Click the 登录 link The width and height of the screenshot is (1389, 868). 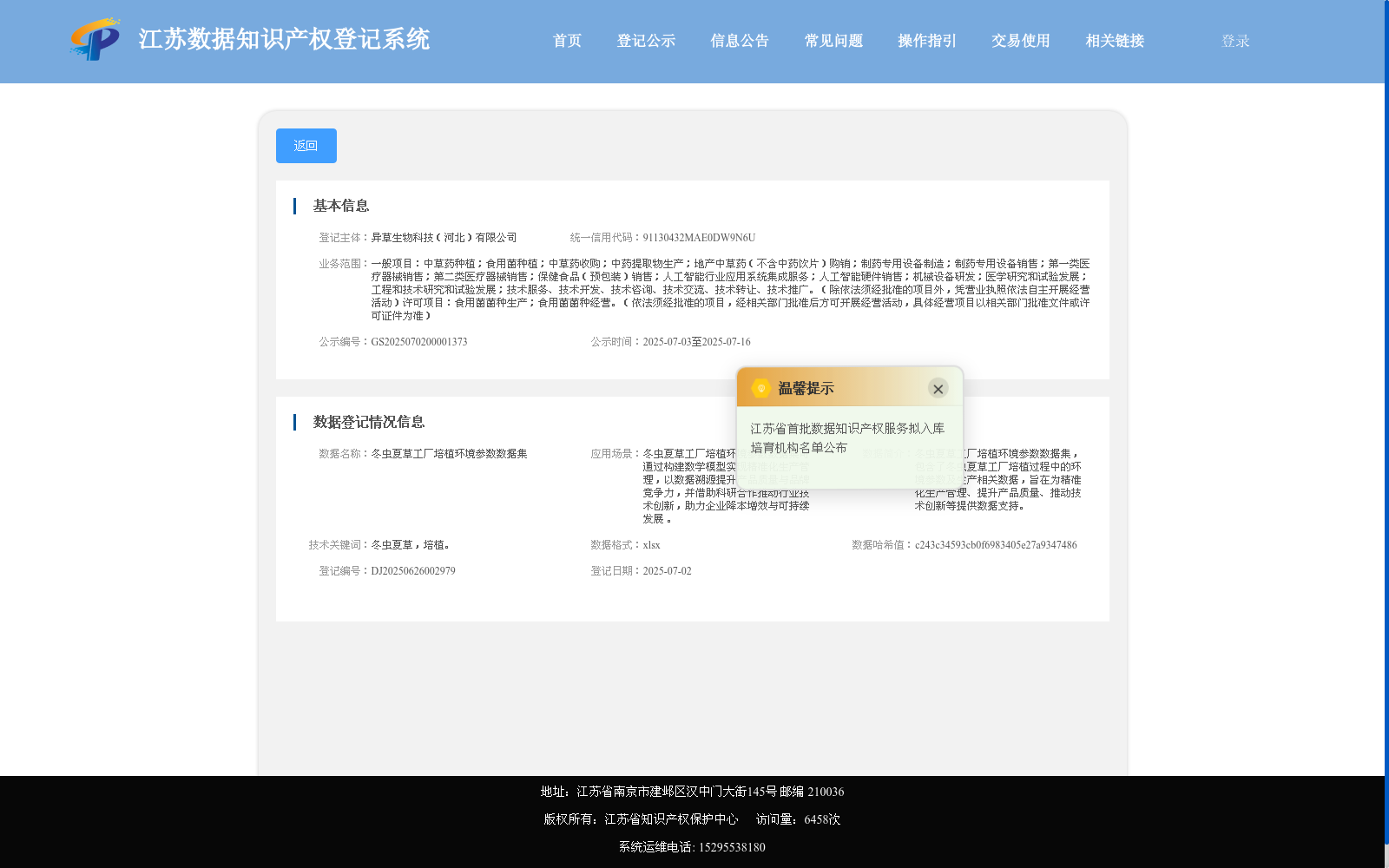[1235, 41]
